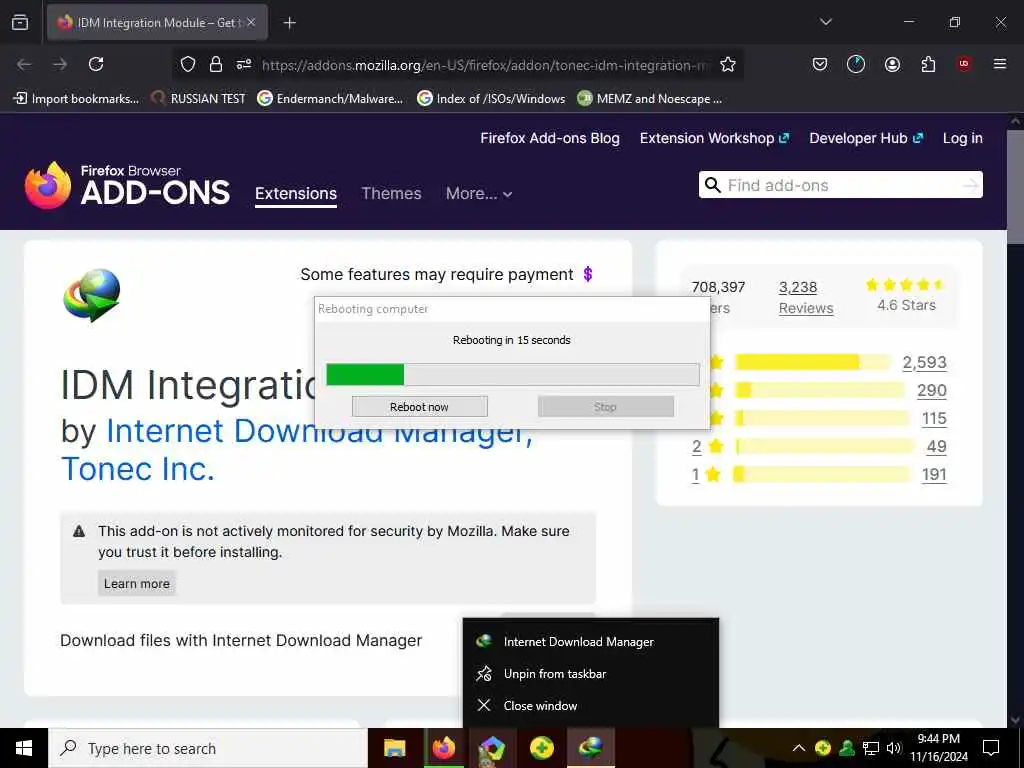Click Reboot now in reboot dialog

coord(419,407)
